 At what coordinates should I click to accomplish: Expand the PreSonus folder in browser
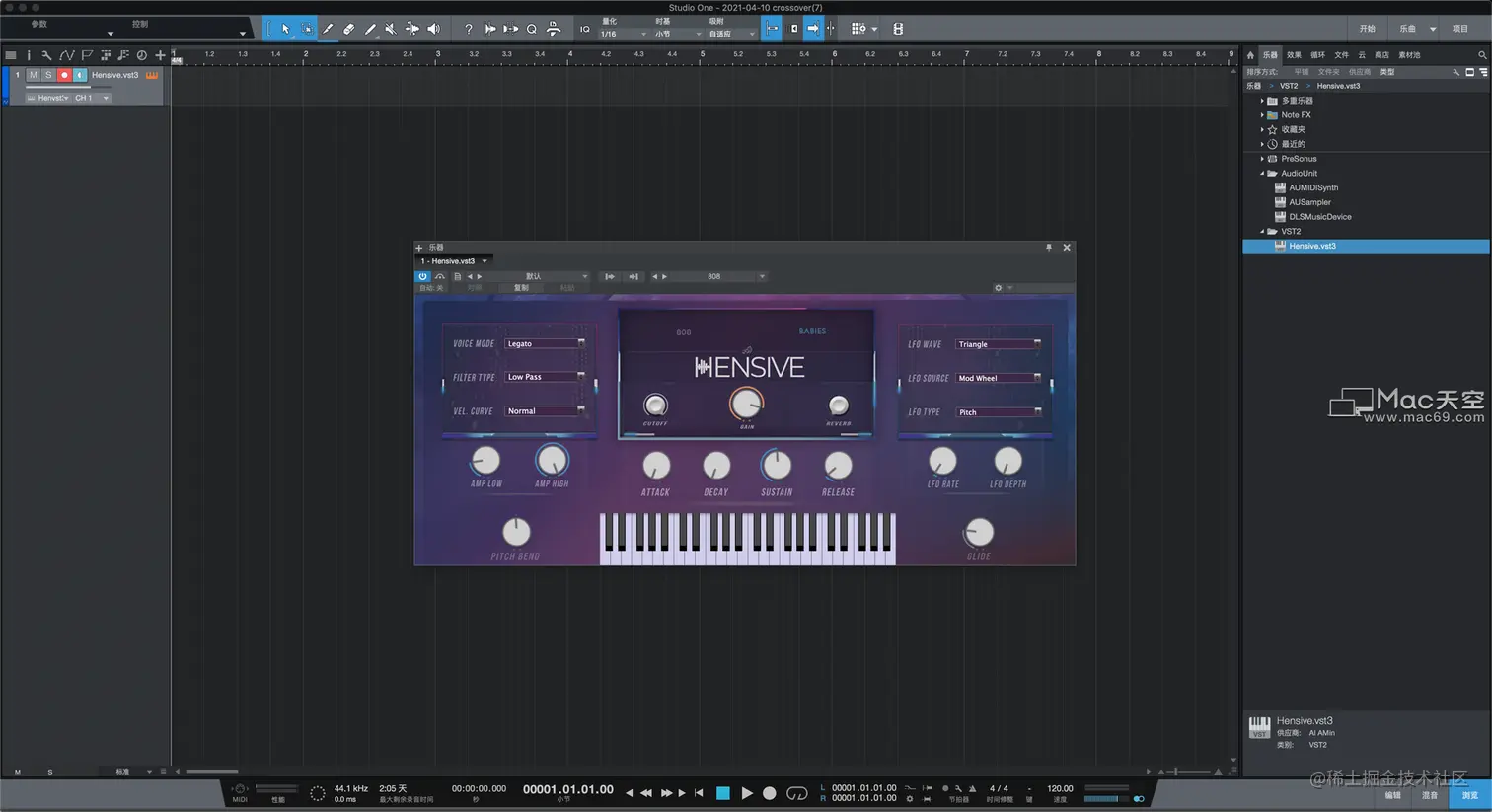click(x=1262, y=159)
